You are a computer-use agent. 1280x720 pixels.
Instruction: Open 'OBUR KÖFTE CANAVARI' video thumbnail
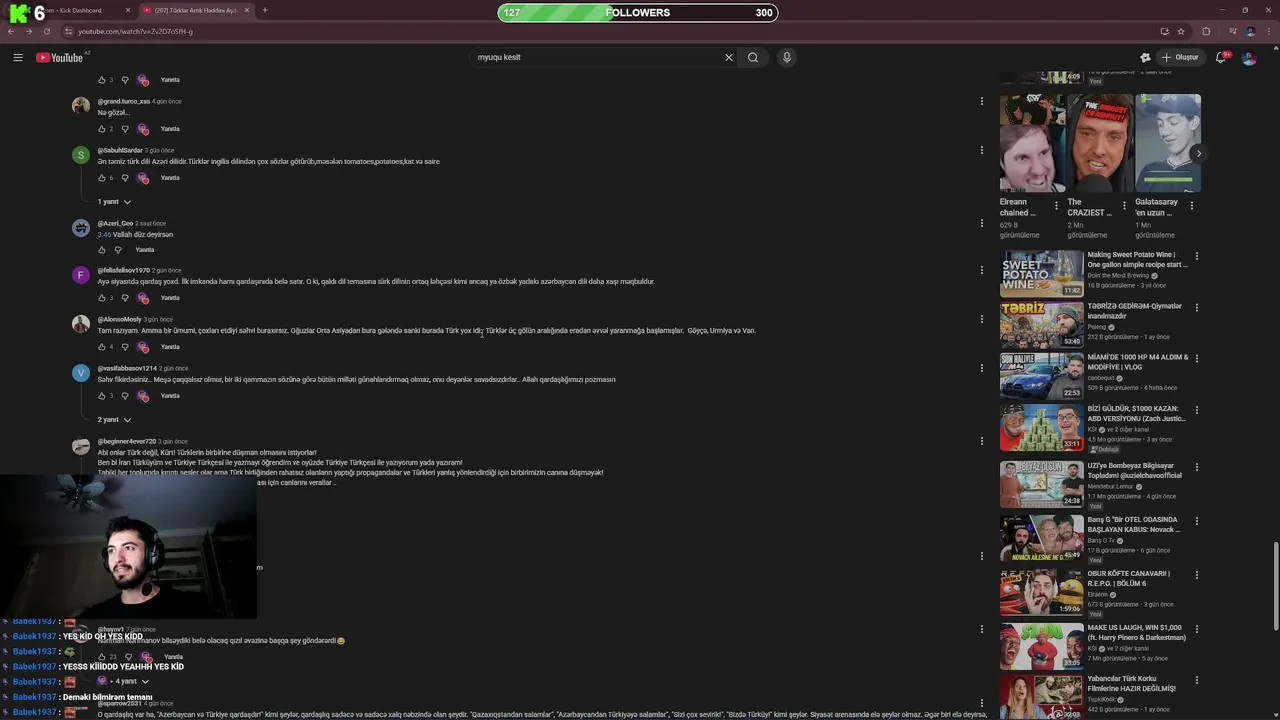1042,592
